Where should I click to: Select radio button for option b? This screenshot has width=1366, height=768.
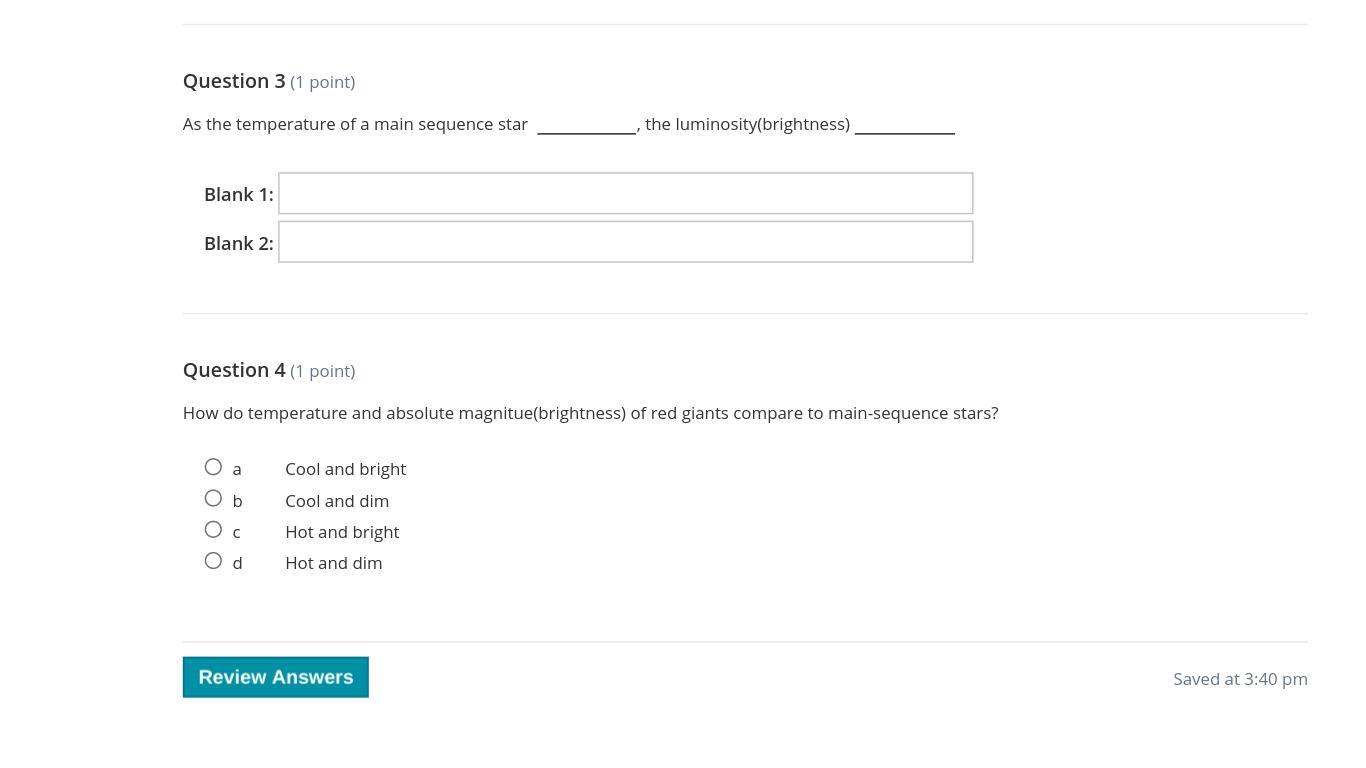point(213,498)
